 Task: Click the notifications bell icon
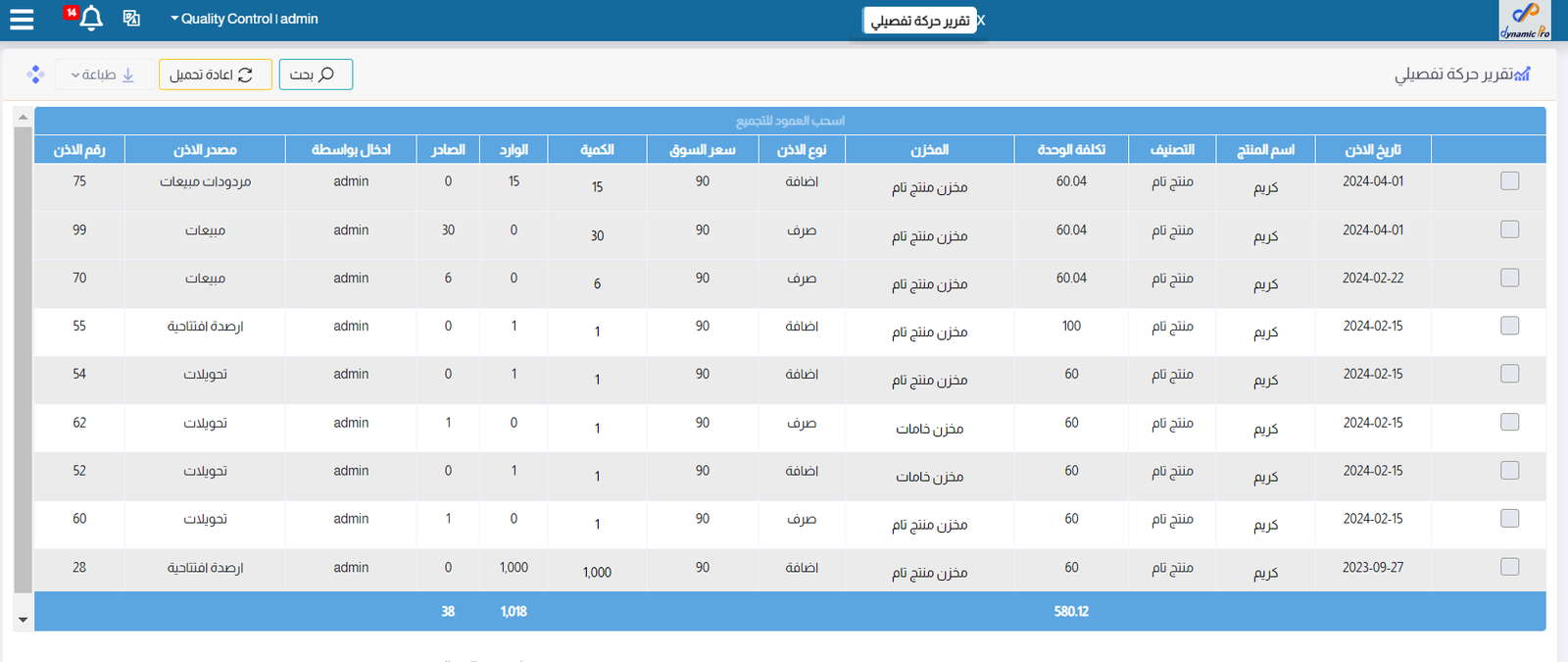[91, 19]
